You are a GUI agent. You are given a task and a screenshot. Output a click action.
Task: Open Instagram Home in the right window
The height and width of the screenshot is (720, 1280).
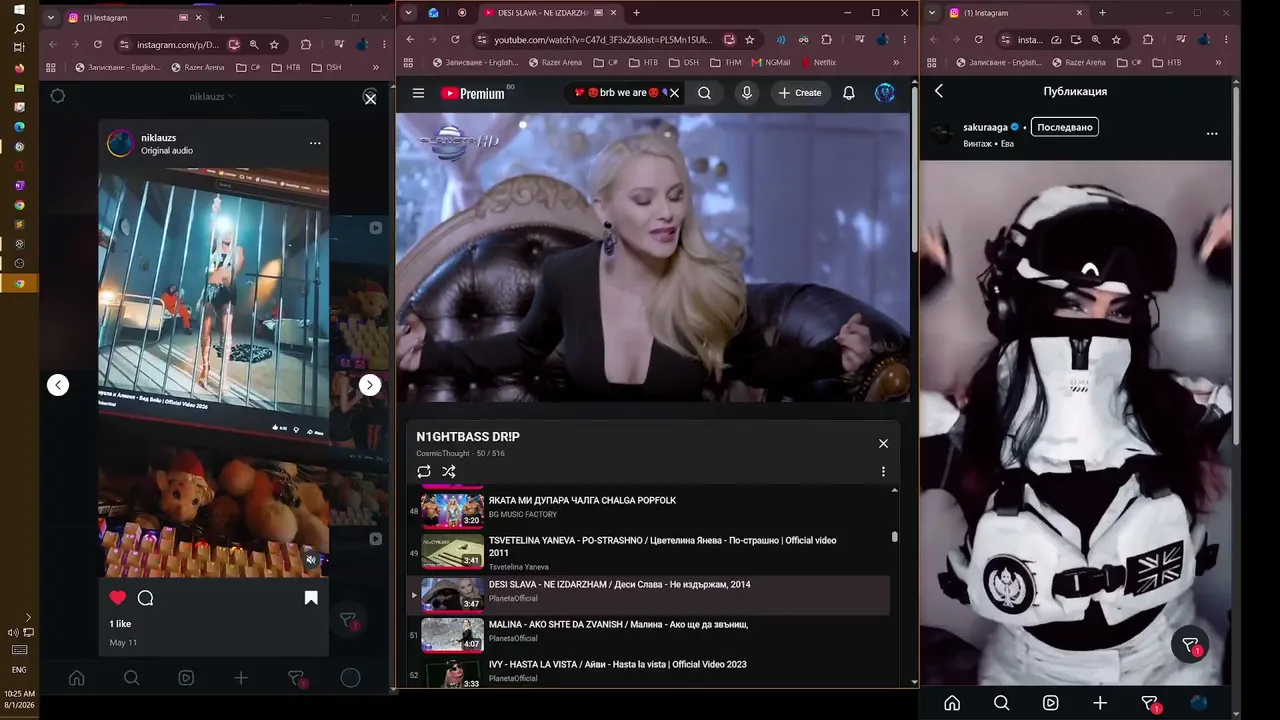952,703
